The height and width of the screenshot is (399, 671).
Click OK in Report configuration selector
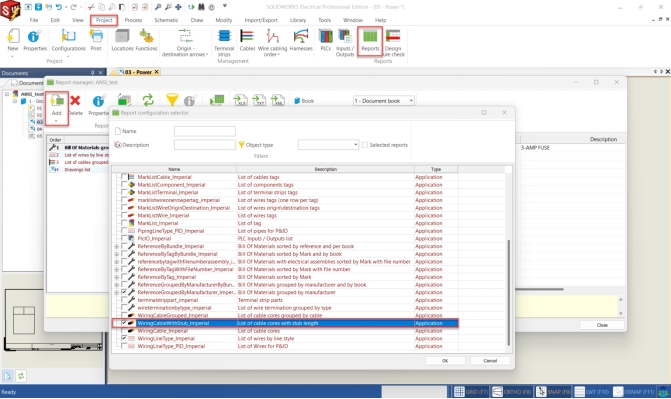coord(445,361)
